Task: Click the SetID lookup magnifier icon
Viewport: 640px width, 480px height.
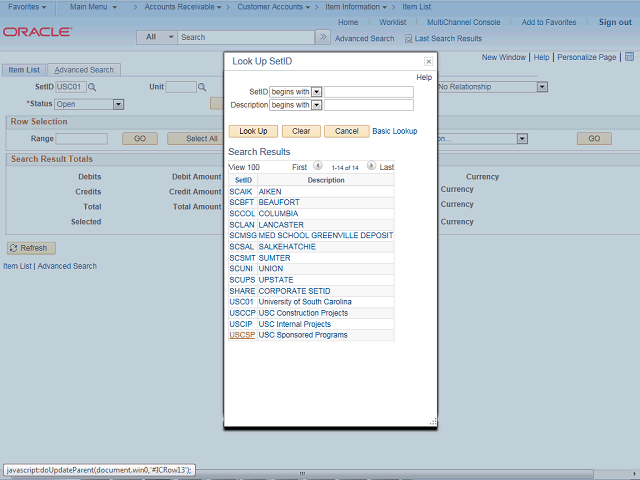Action: [93, 88]
